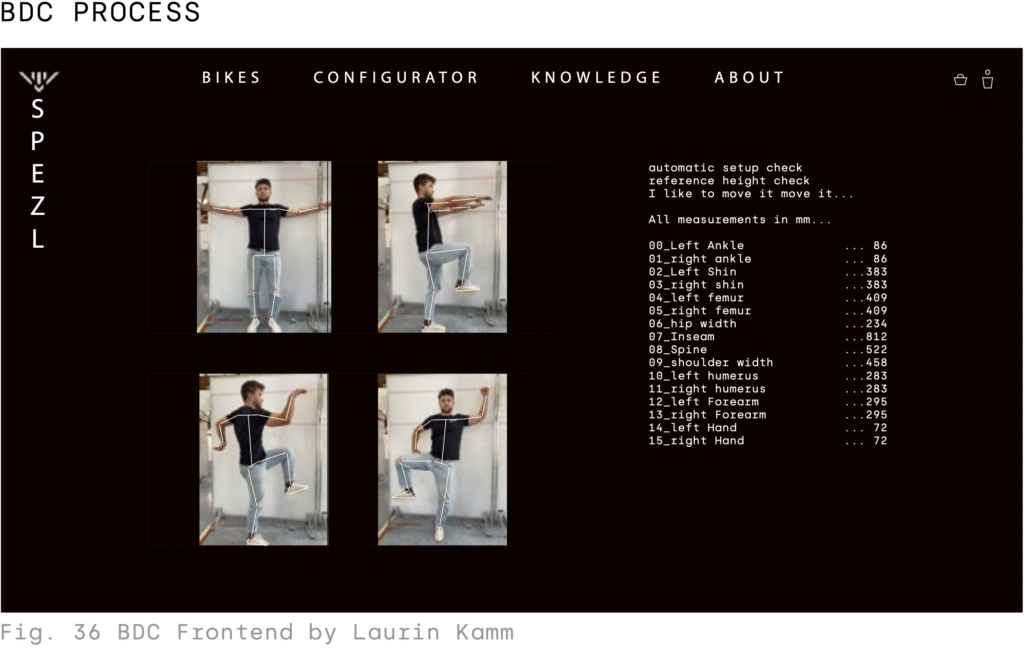1024x656 pixels.
Task: Select the front T-pose photo
Action: (264, 247)
